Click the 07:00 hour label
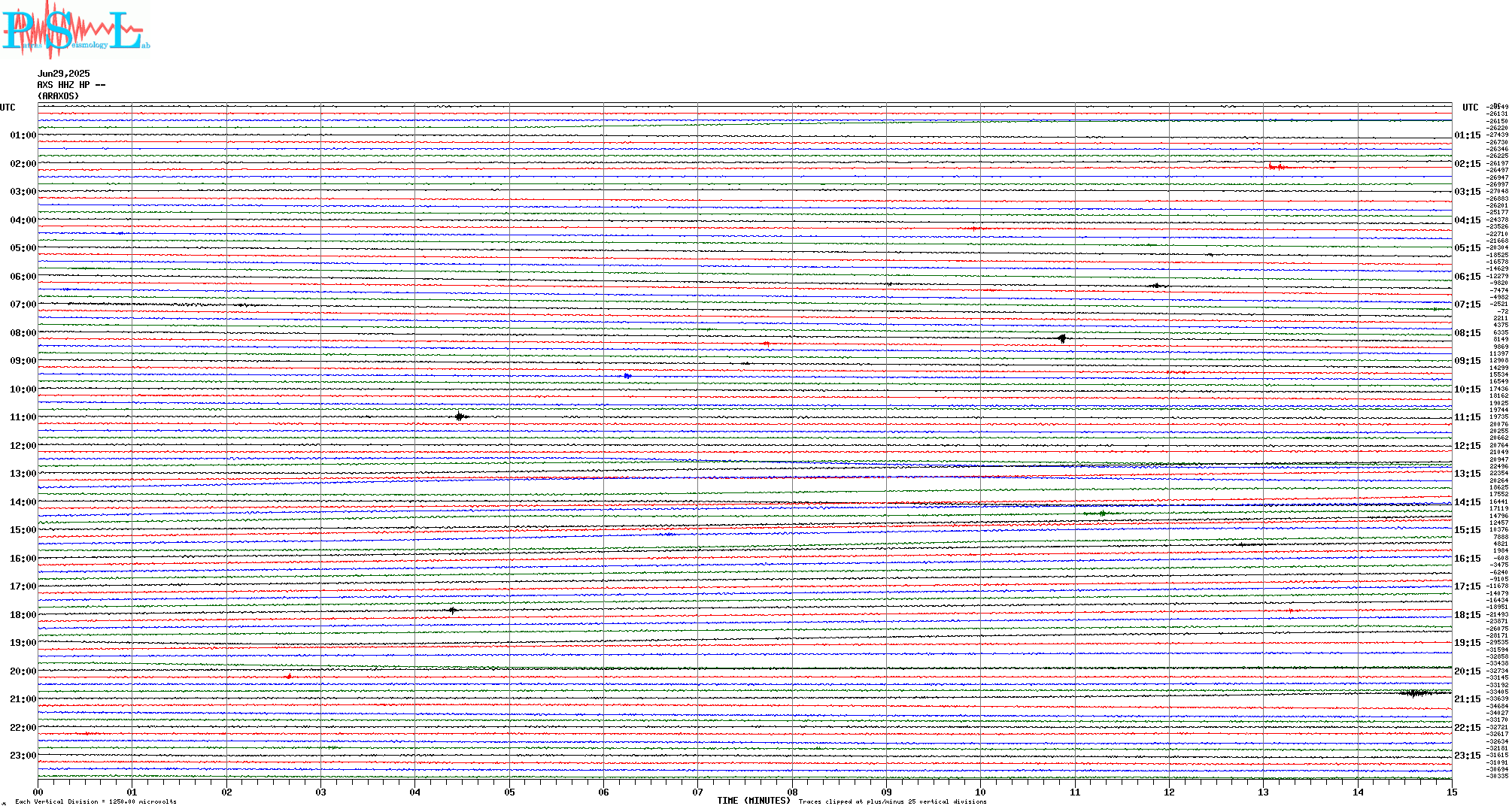This screenshot has width=1512, height=812. point(23,304)
